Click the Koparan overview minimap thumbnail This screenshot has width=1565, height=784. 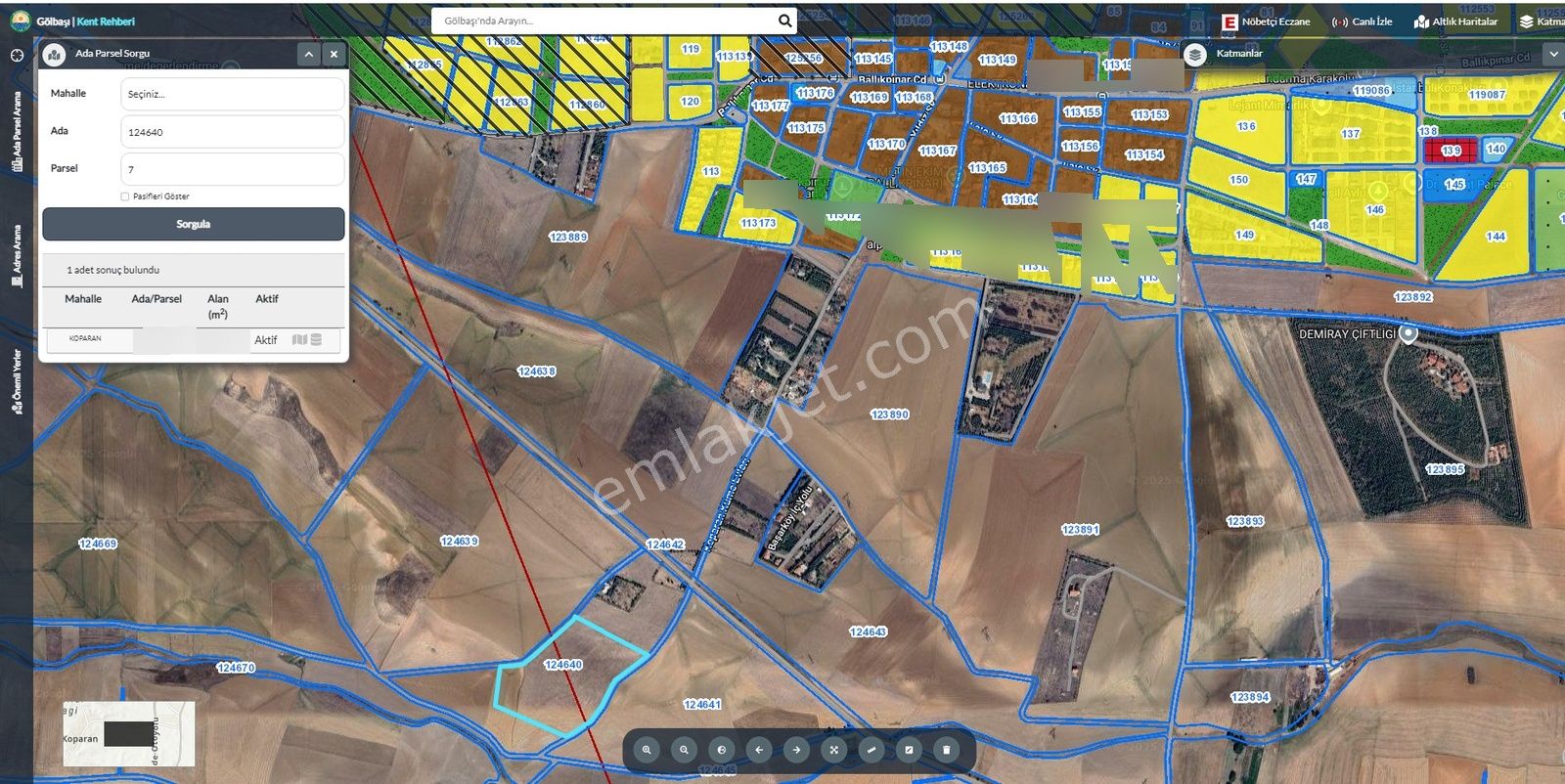(128, 733)
